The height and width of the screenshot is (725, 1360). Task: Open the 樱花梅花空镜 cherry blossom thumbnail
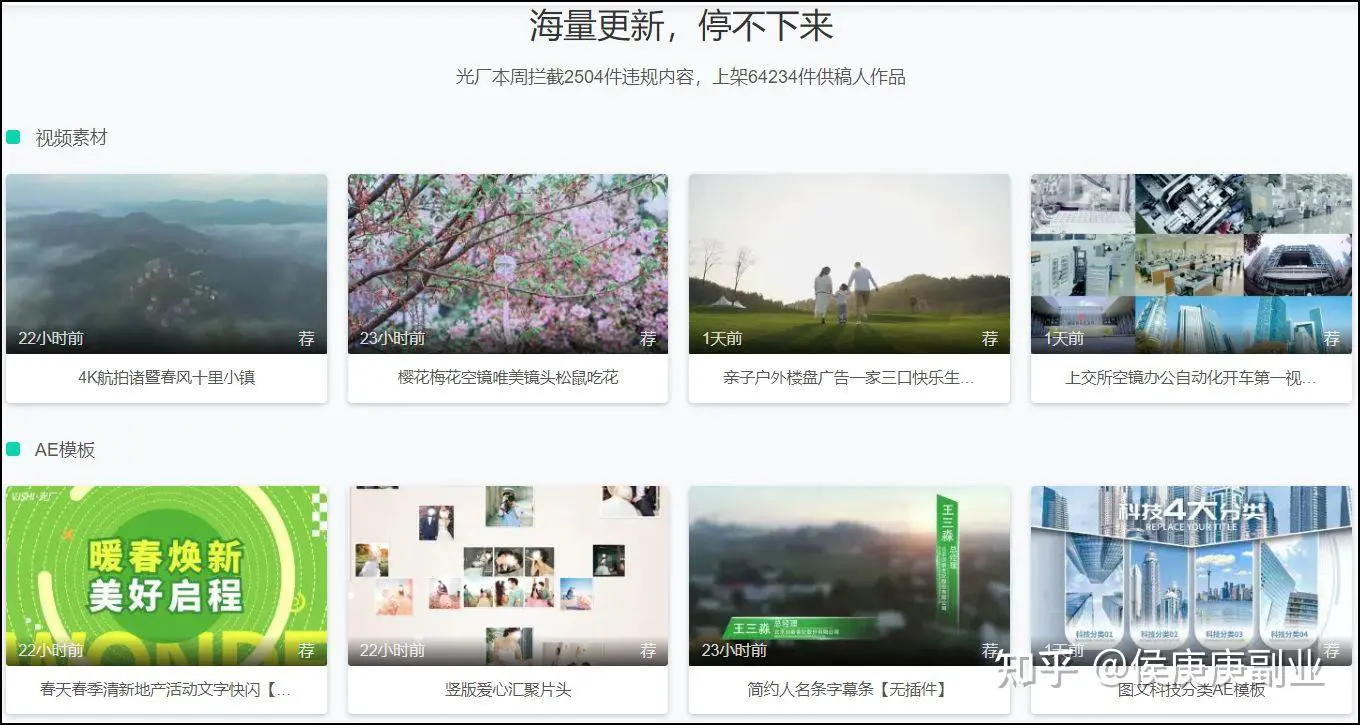[508, 264]
